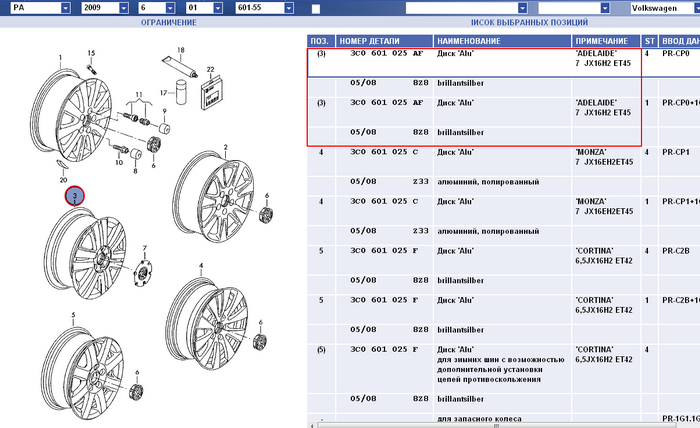Toggle the checkbox in the top toolbar
This screenshot has width=700, height=428.
click(316, 9)
